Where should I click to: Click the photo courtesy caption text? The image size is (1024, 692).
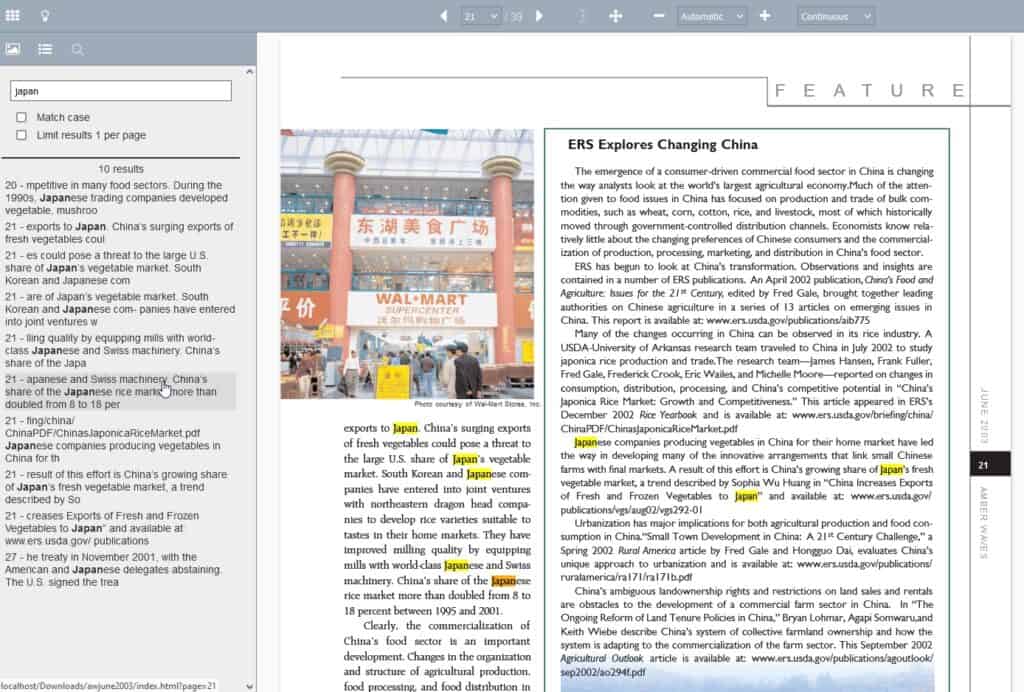[477, 404]
